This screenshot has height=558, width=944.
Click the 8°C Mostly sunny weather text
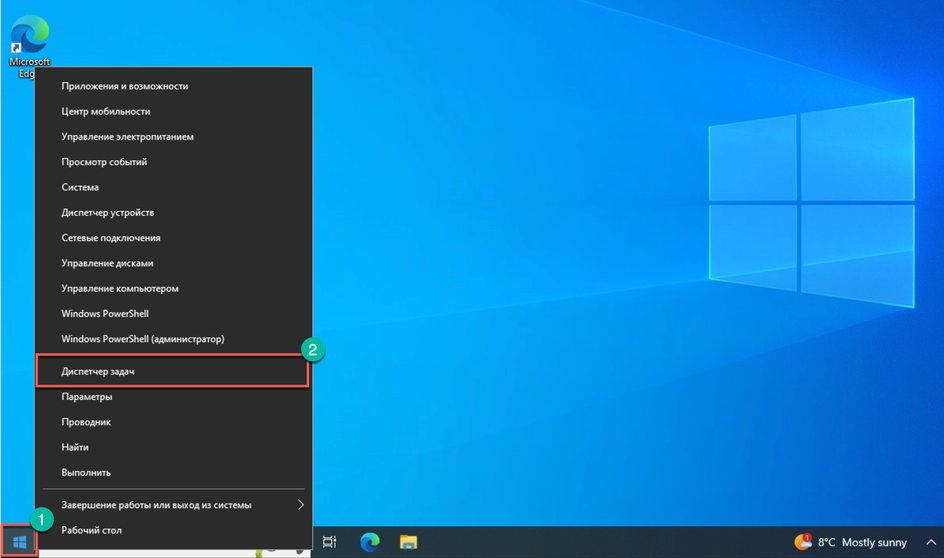pos(862,542)
